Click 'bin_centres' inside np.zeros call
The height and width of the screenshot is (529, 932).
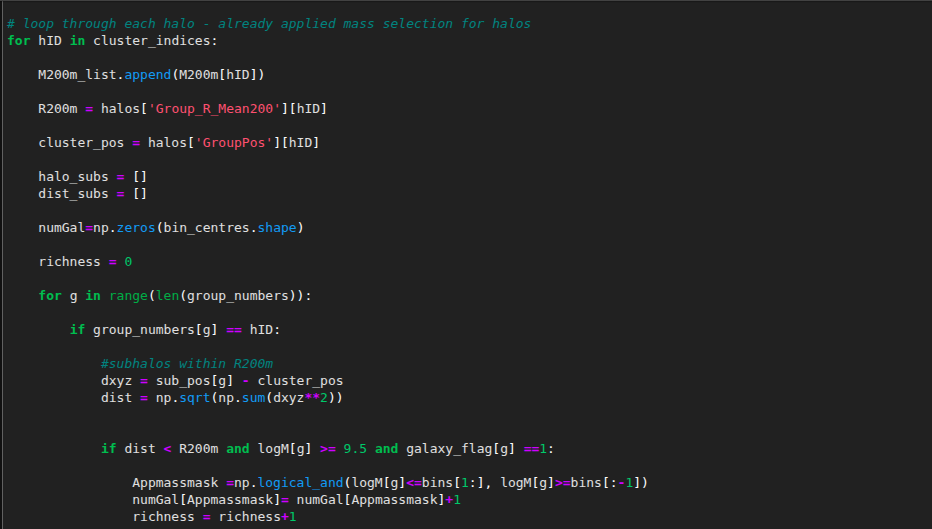(x=206, y=228)
